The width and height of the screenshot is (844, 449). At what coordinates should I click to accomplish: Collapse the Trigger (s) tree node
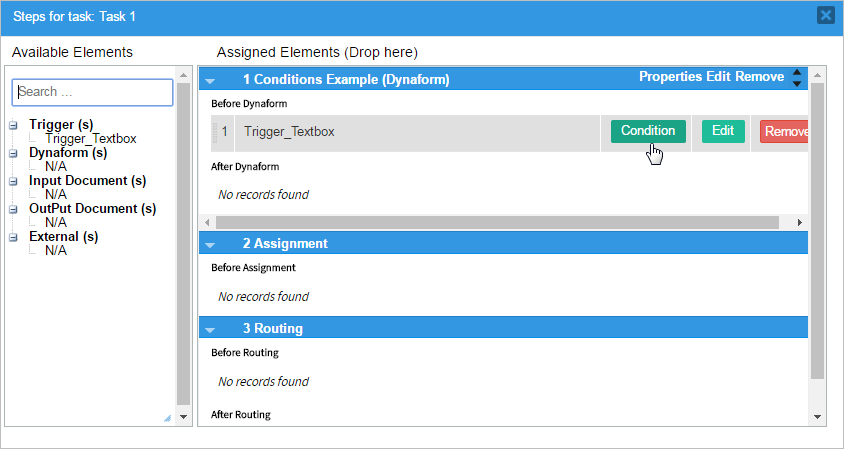point(13,125)
